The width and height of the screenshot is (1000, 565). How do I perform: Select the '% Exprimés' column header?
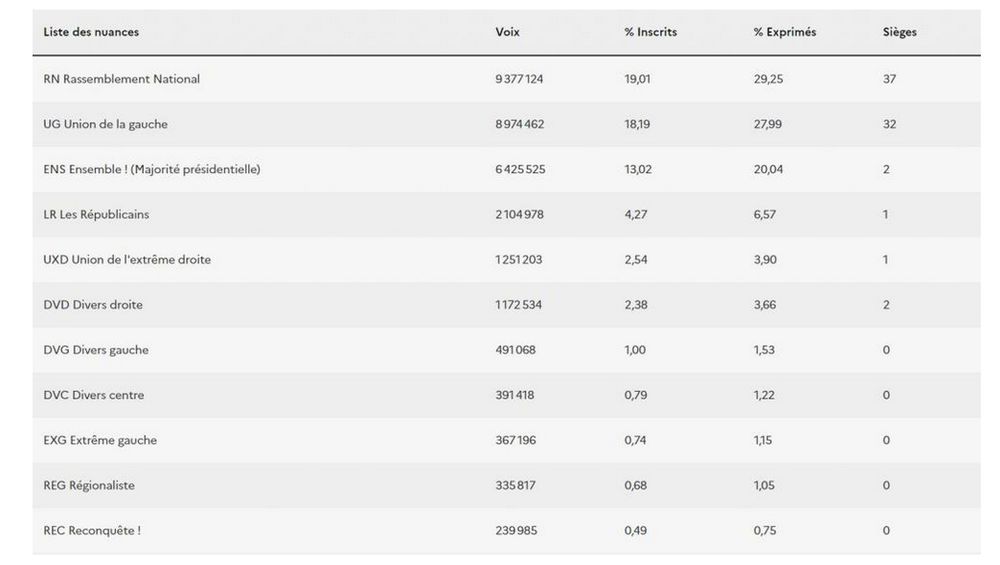point(784,32)
